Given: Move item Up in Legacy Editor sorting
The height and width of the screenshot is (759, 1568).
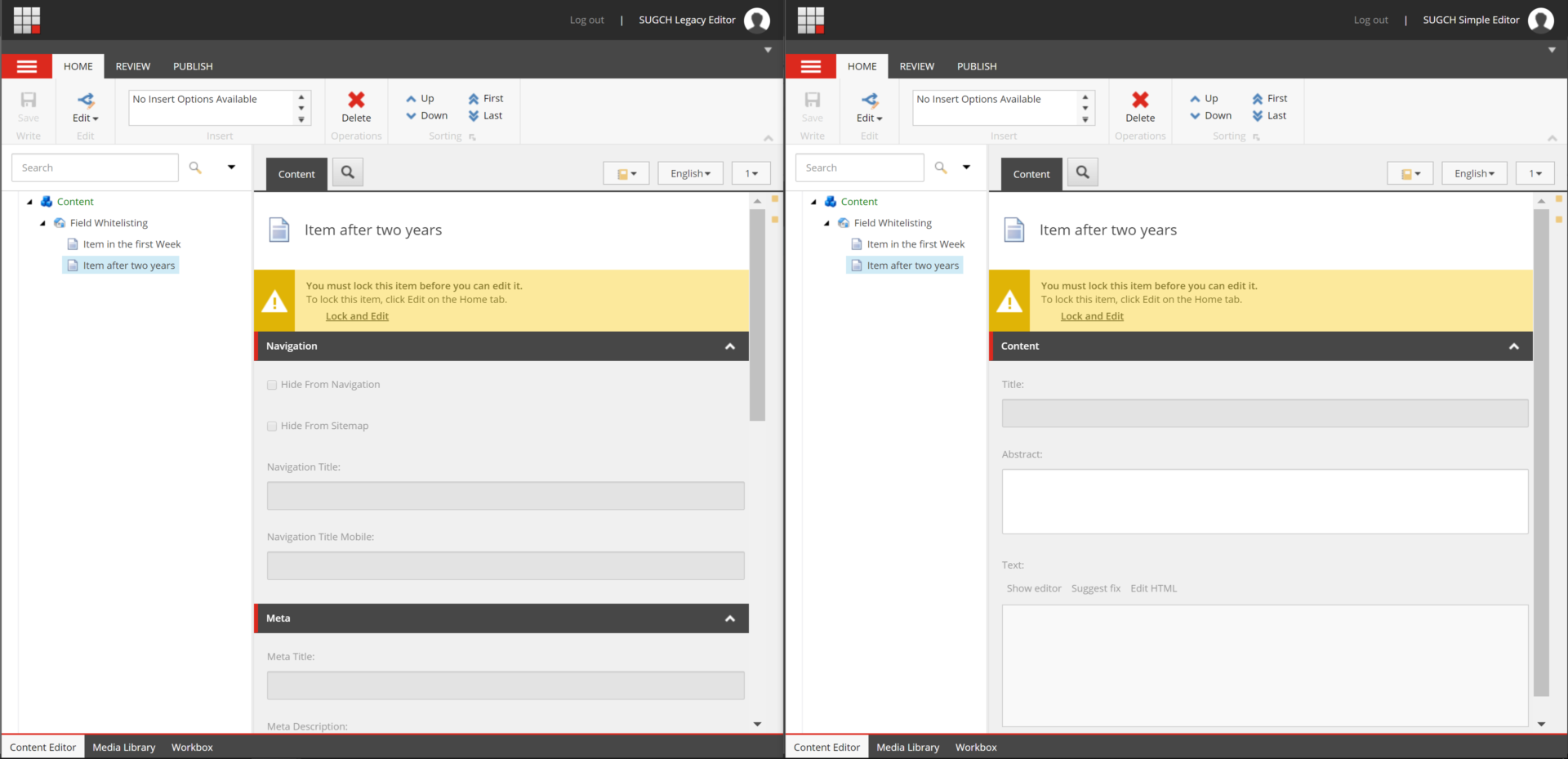Looking at the screenshot, I should 420,98.
